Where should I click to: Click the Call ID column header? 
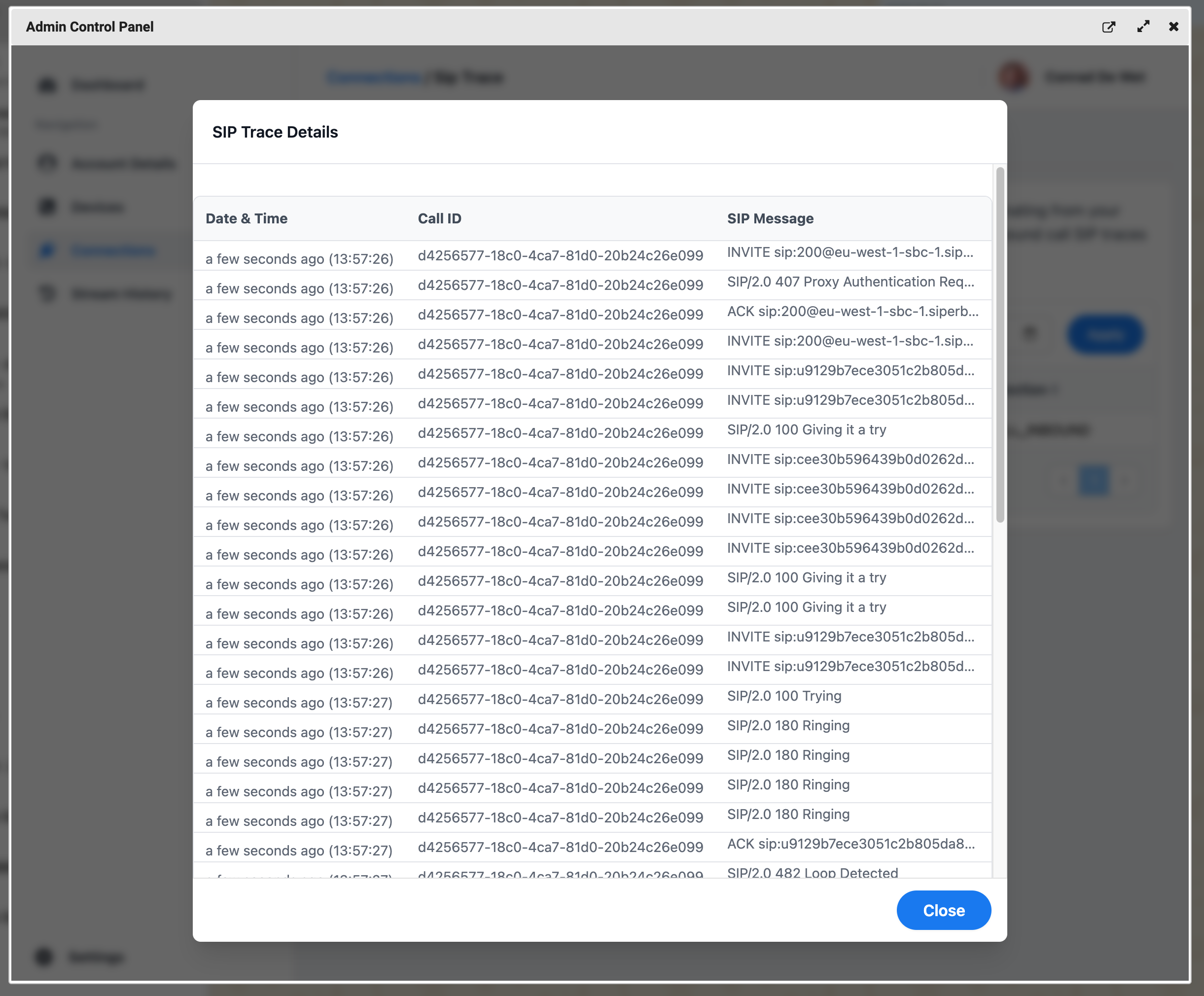point(439,218)
